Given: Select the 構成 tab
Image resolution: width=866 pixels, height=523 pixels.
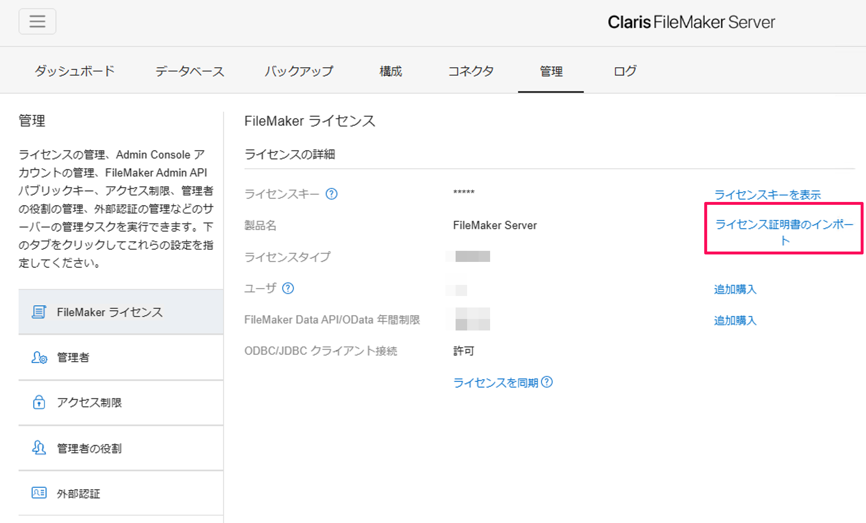Looking at the screenshot, I should click(x=390, y=71).
